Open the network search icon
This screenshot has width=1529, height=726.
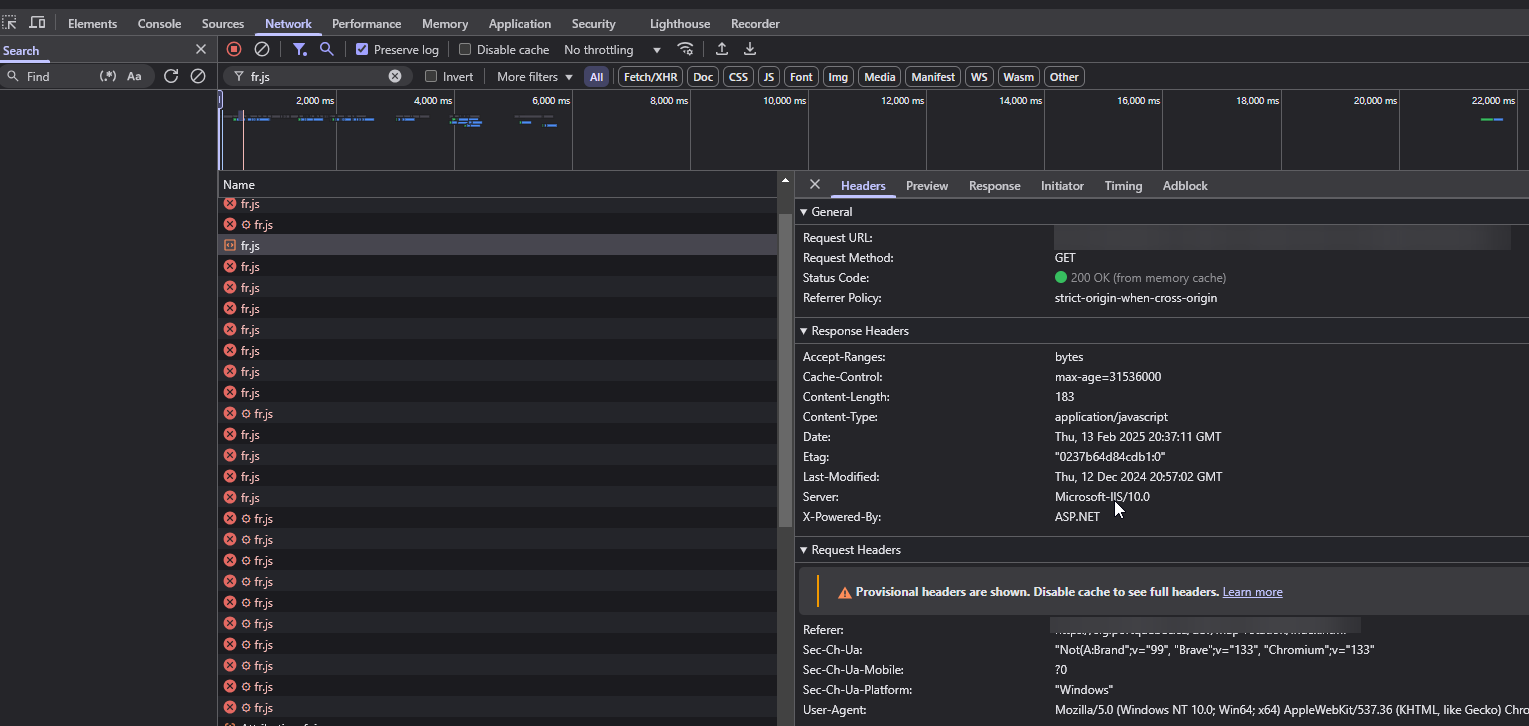click(326, 48)
